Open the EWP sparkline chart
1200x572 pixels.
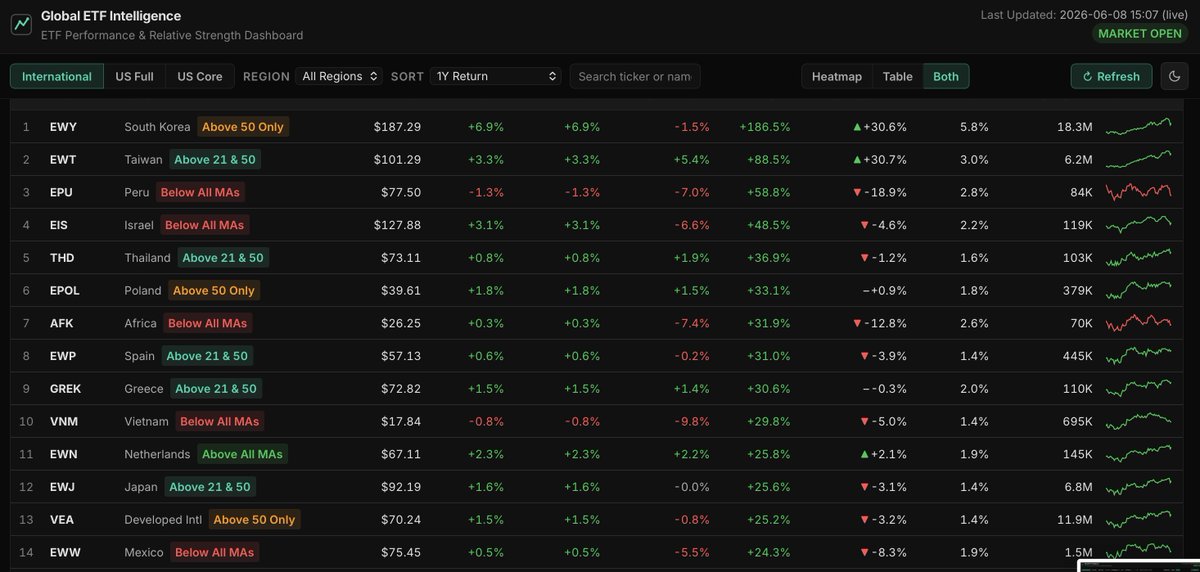coord(1139,355)
